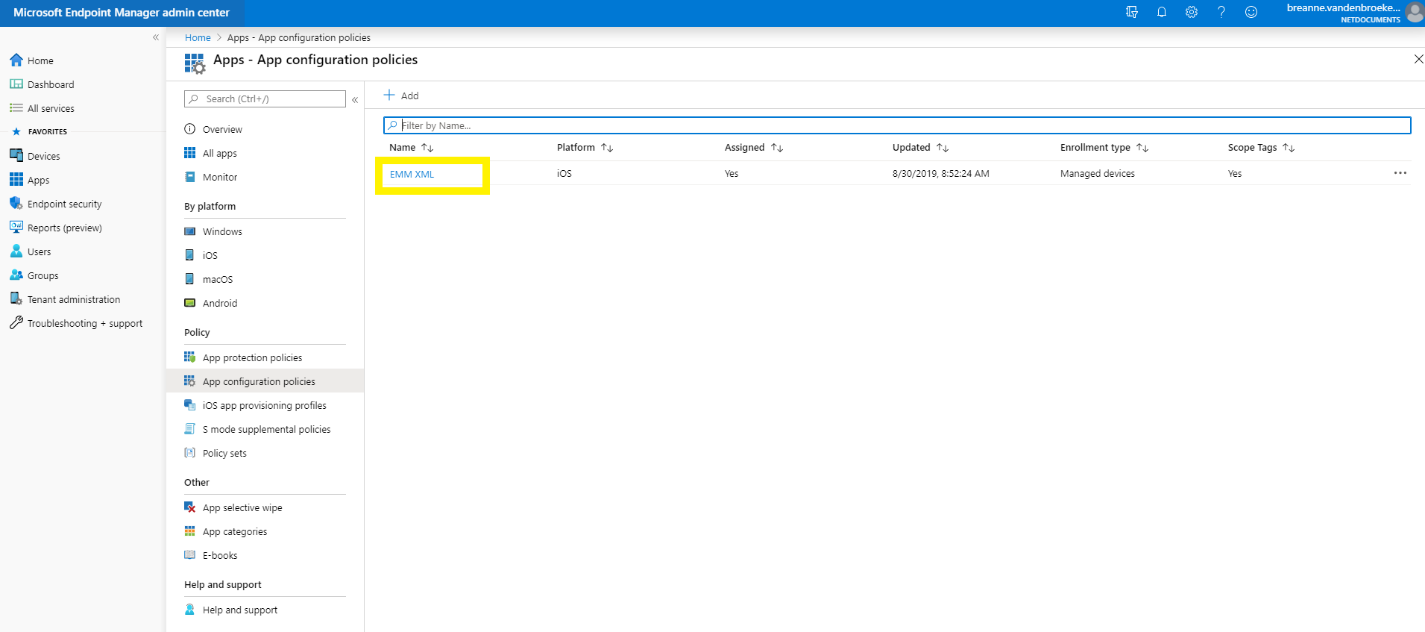The image size is (1425, 632).
Task: Open help with the question mark icon
Action: pyautogui.click(x=1221, y=12)
